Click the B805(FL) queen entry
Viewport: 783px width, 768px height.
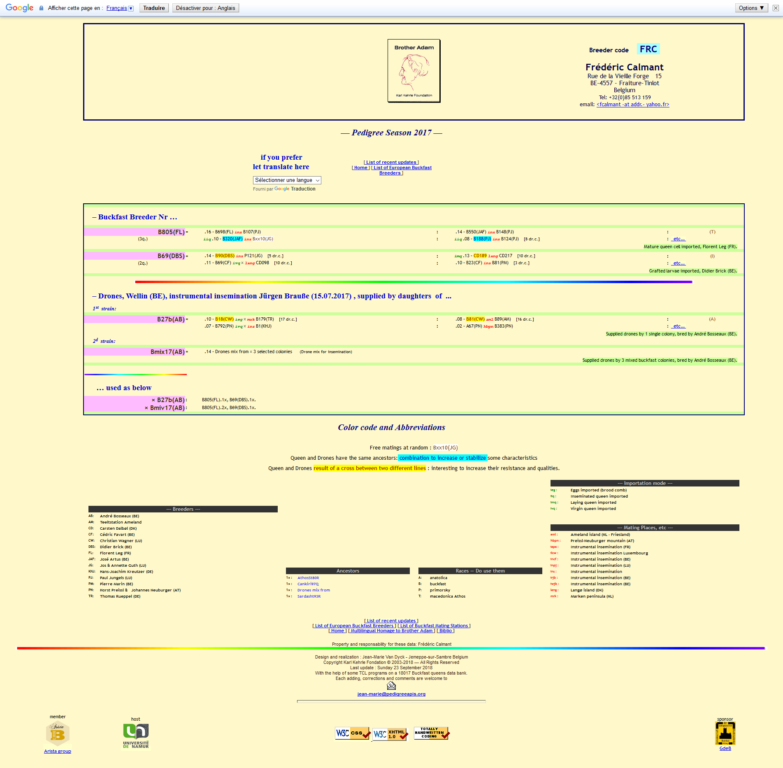(171, 232)
